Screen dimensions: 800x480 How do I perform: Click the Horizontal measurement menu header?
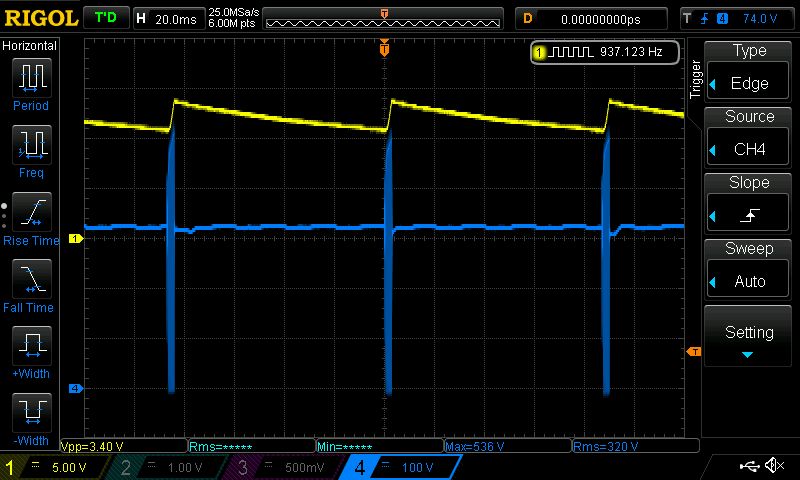tap(29, 46)
